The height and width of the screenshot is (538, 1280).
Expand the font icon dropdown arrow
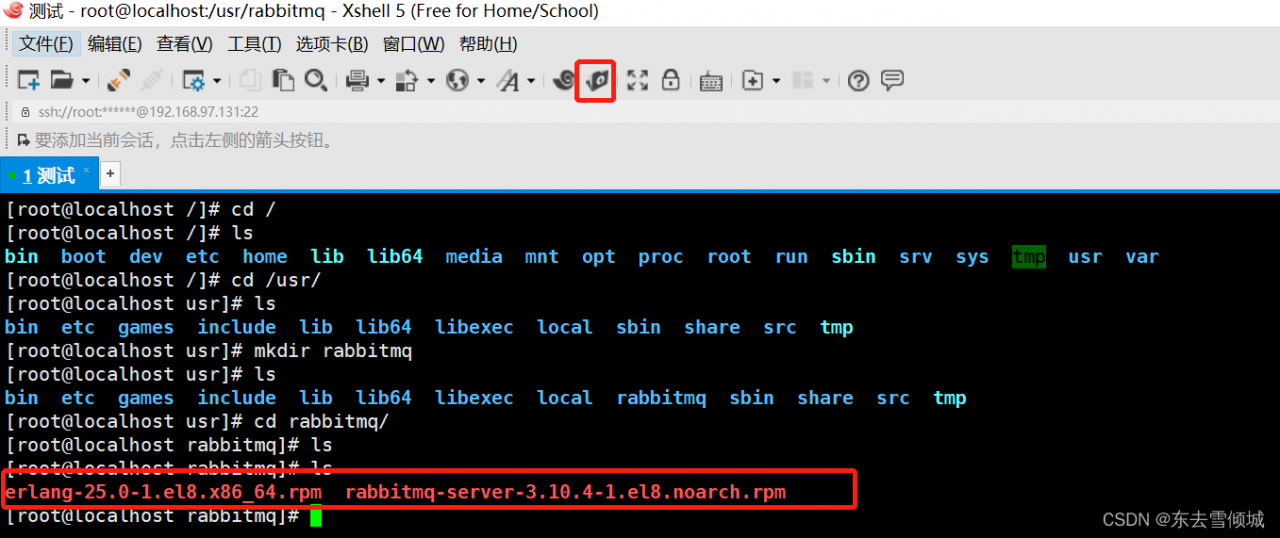(x=531, y=82)
